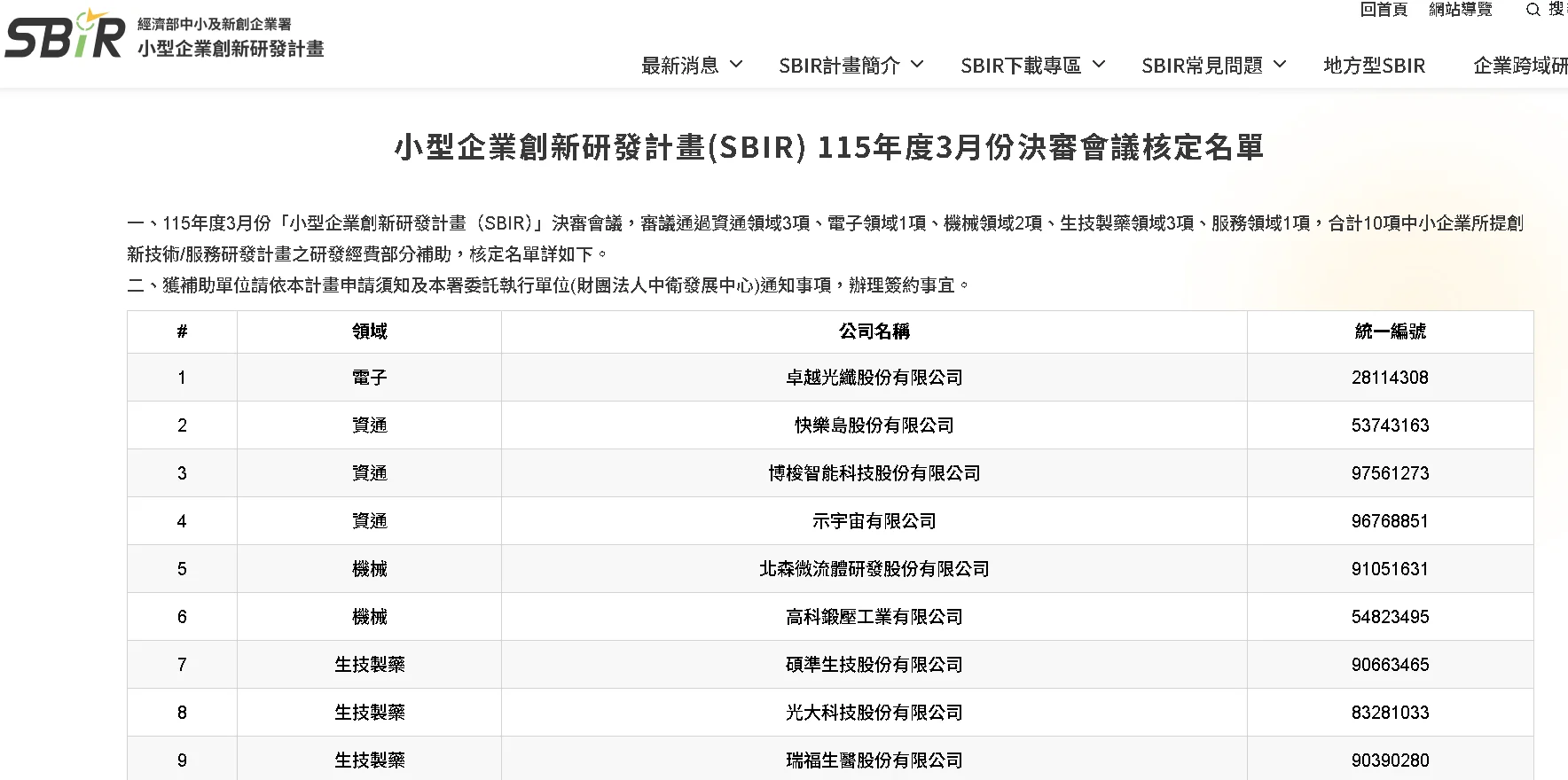
Task: Click the 瑞福生醫股份有限公司 cell
Action: (874, 760)
